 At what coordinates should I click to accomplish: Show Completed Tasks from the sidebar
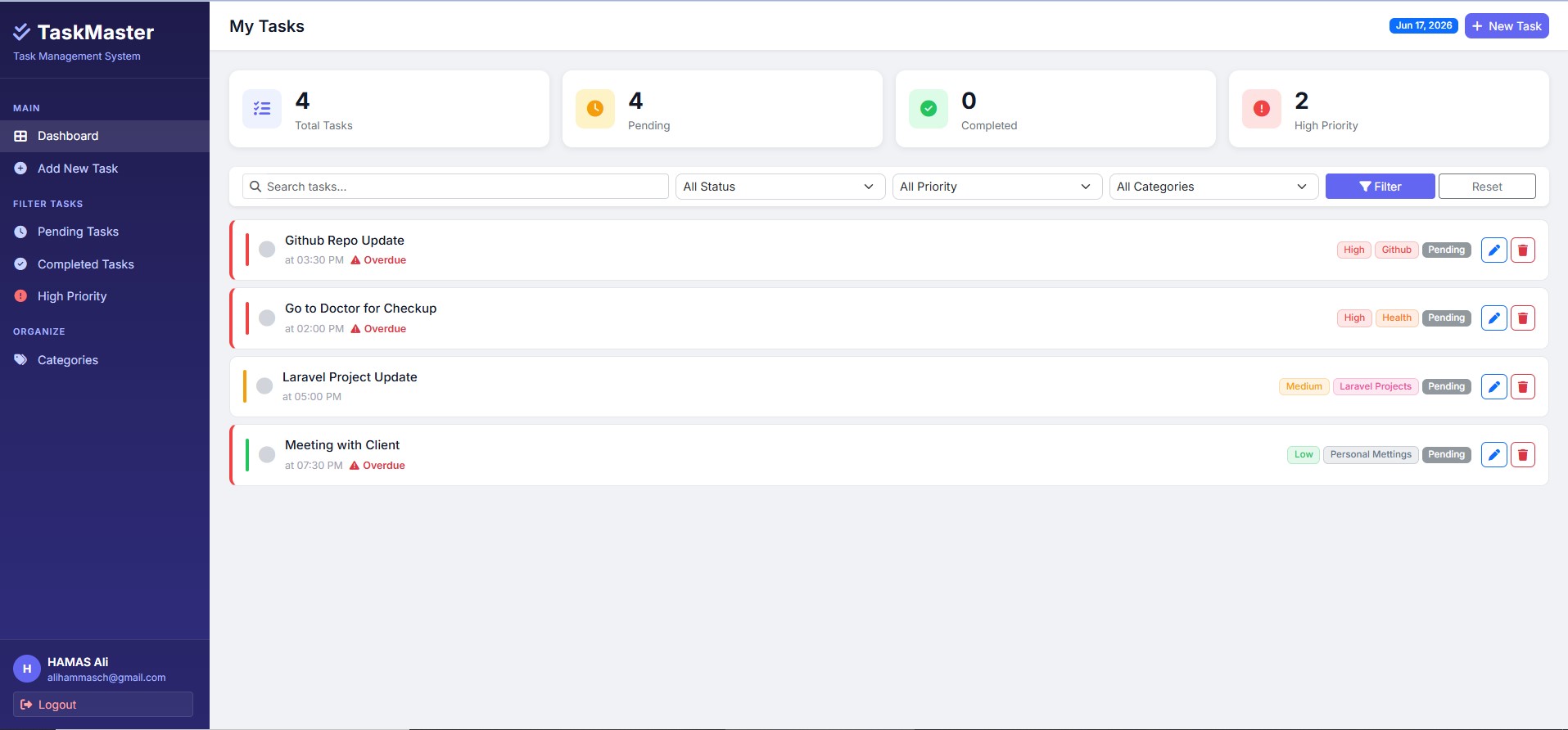coord(105,264)
